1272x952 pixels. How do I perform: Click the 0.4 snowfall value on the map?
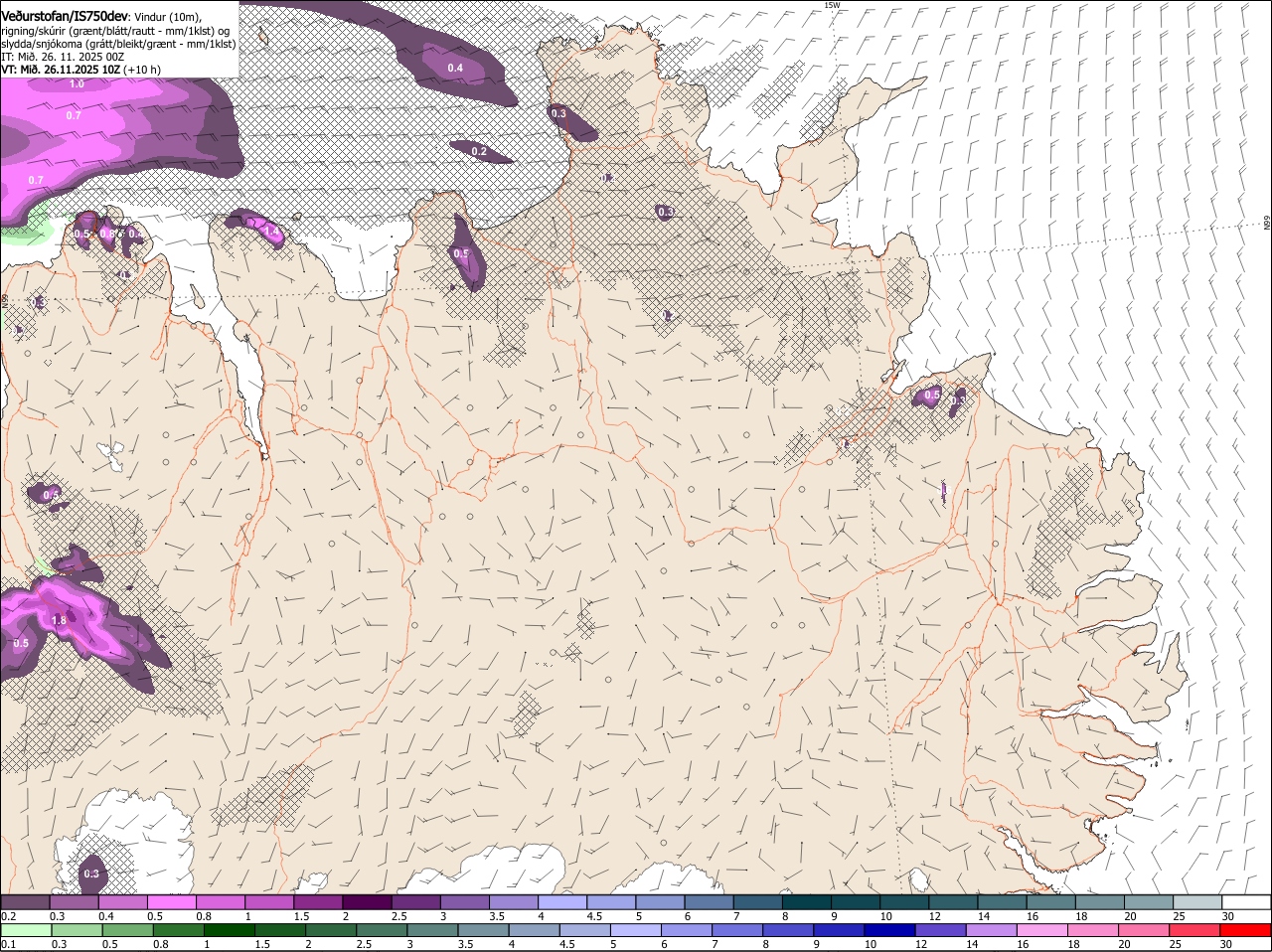pos(455,68)
